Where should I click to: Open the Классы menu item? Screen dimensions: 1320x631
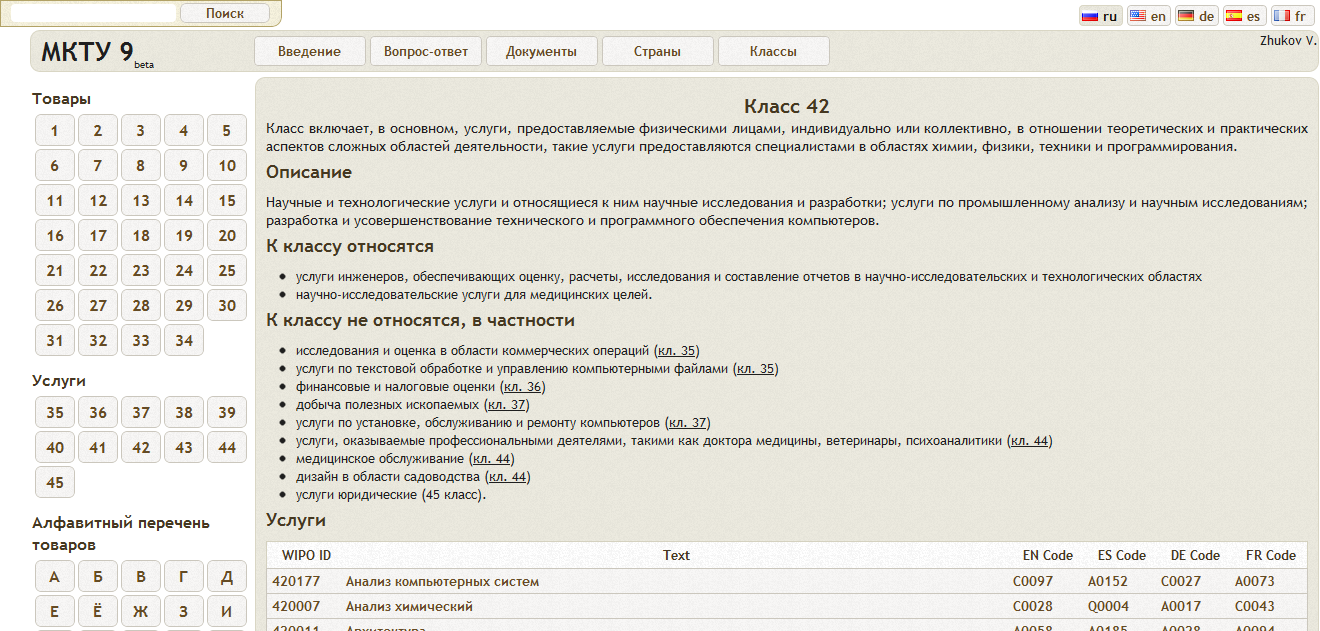click(x=773, y=52)
